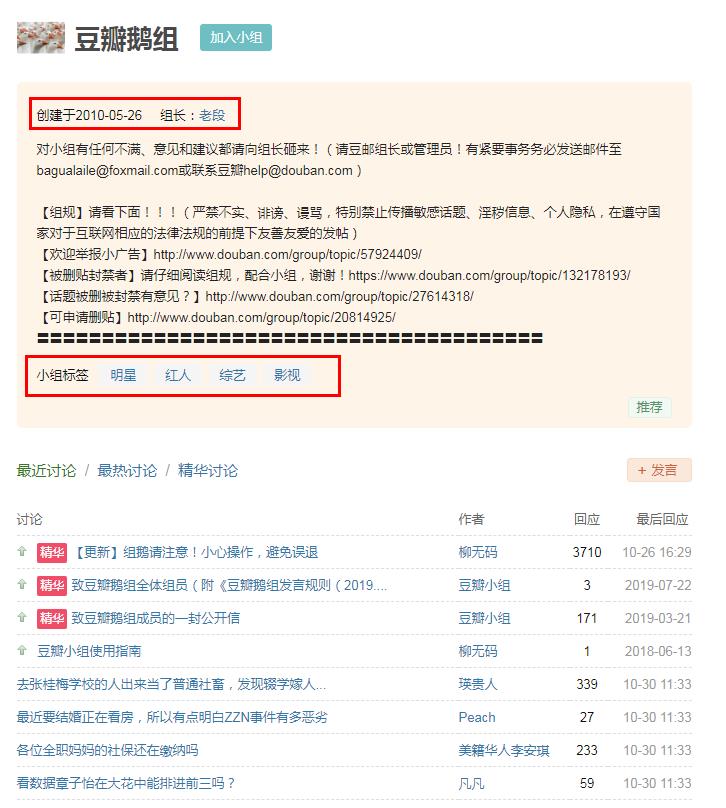Click the 精华 badge on 一封公开信 topic

(x=51, y=618)
